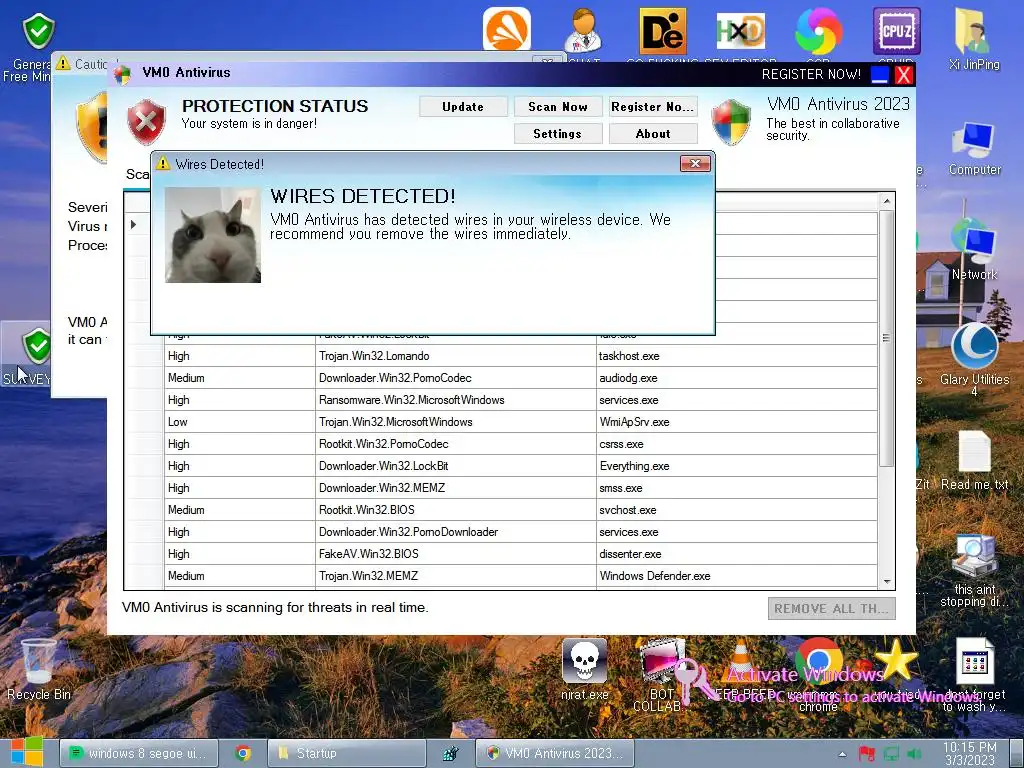Click the Windows shield logo beside VM0 Antivirus 2023

pos(731,121)
